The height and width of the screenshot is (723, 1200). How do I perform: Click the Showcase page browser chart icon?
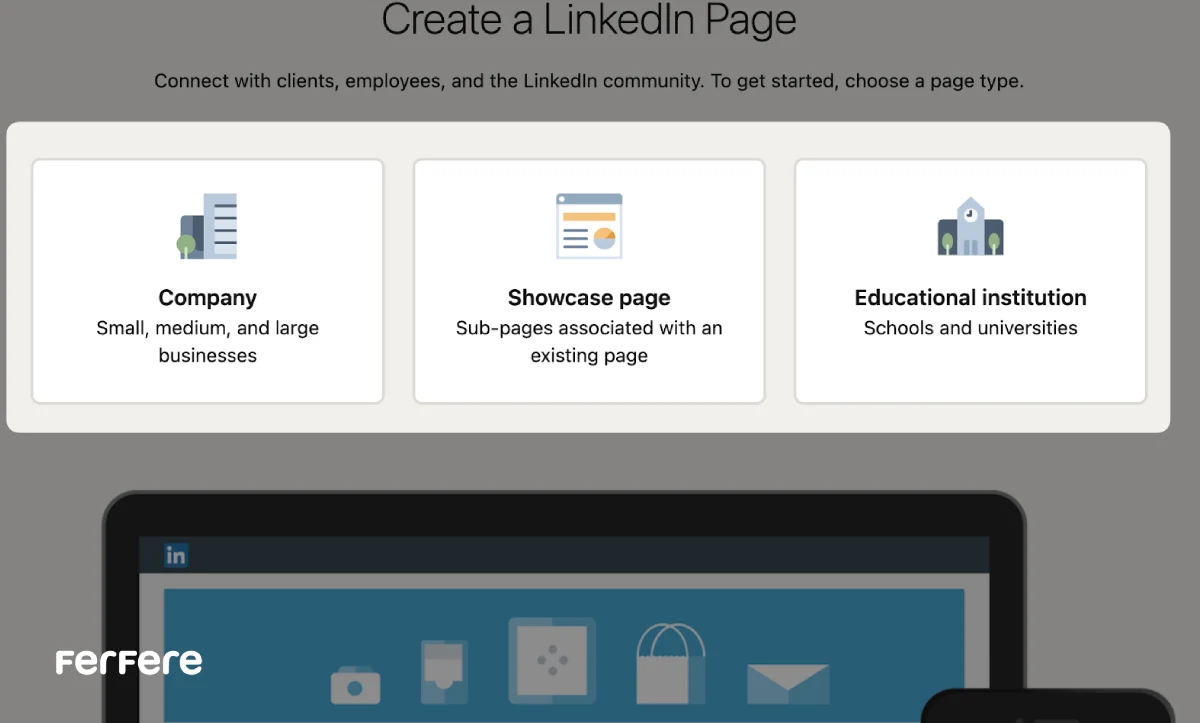(x=589, y=226)
